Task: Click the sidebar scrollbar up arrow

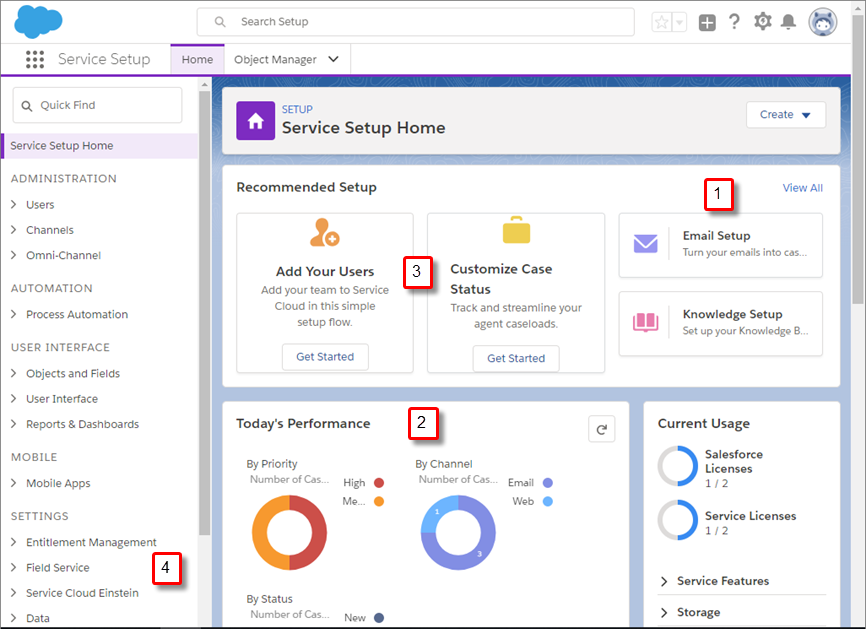Action: [x=204, y=84]
